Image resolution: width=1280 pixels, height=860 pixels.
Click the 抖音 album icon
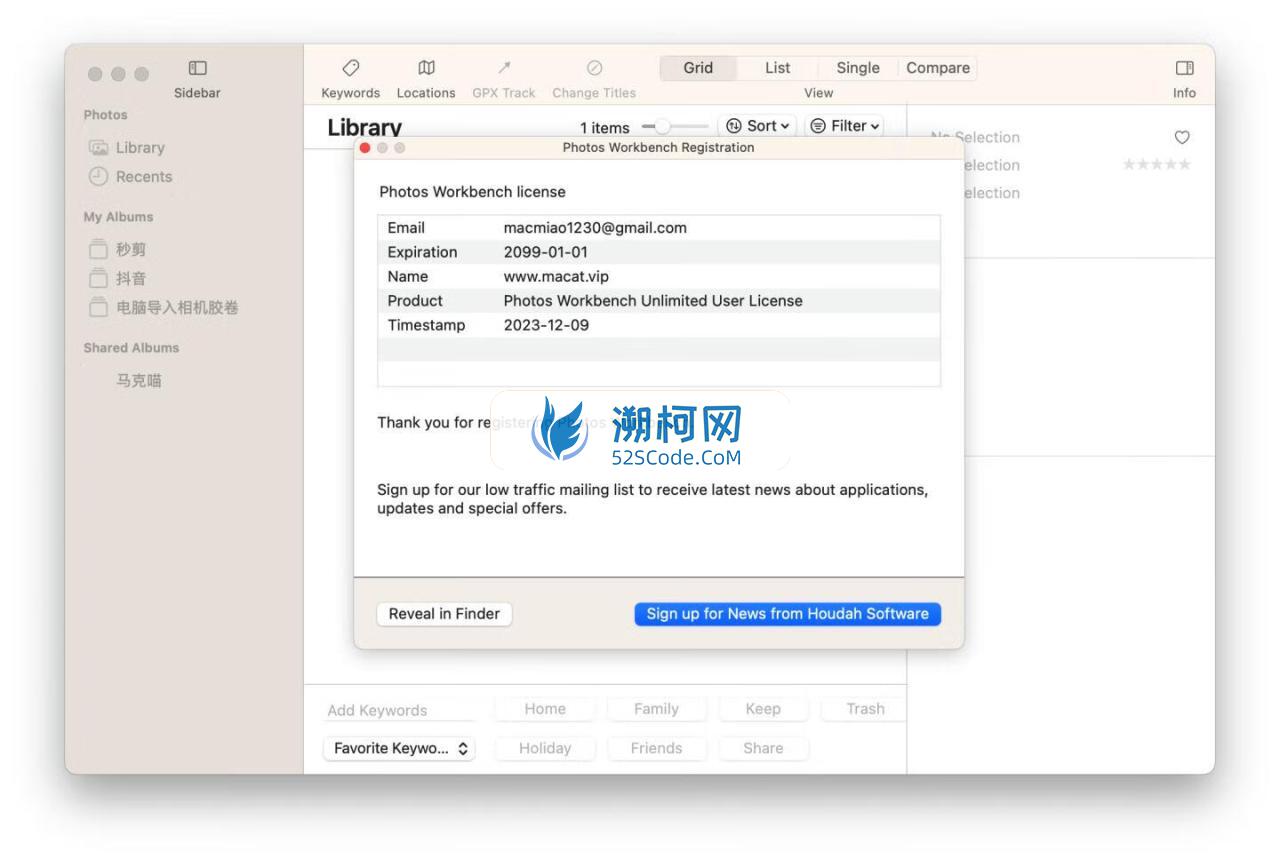coord(98,278)
